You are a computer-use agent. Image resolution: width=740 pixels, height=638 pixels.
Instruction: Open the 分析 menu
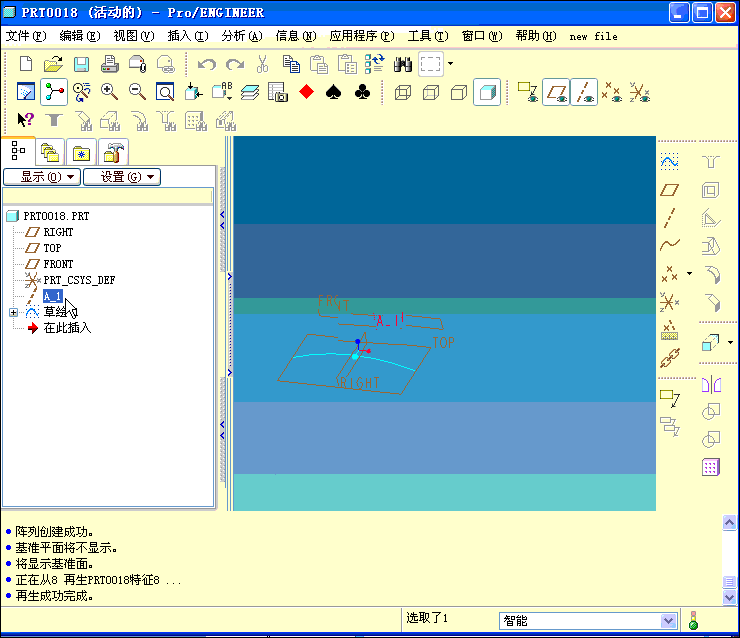click(x=242, y=36)
